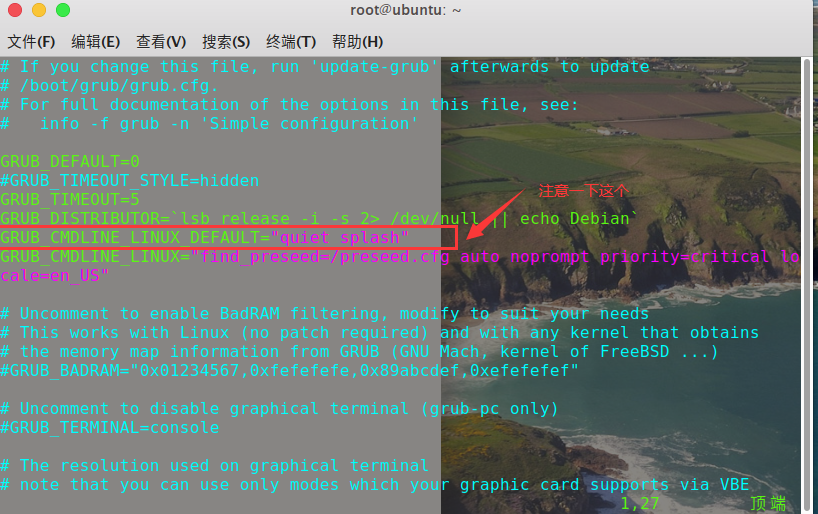The image size is (818, 514).
Task: Place cursor on "quiet splash" value
Action: coord(339,237)
